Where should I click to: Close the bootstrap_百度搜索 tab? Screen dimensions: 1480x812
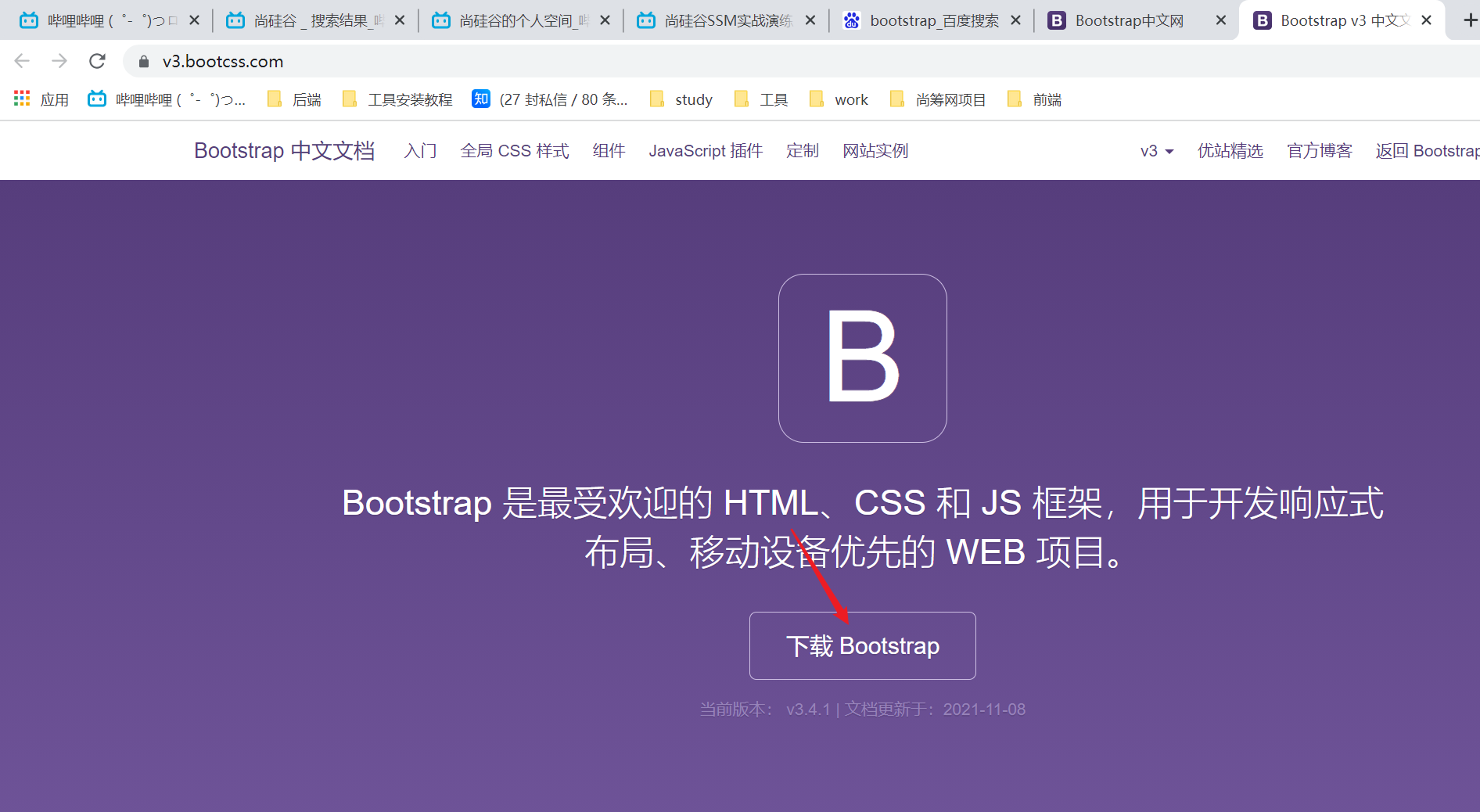click(1016, 20)
